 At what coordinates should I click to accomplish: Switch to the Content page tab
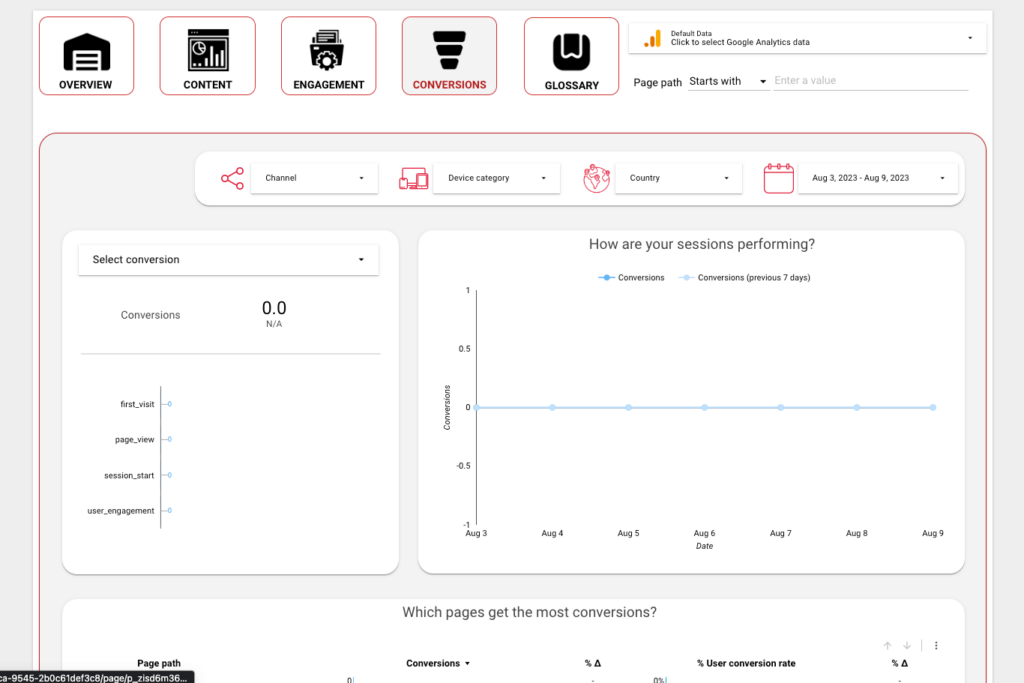[208, 56]
